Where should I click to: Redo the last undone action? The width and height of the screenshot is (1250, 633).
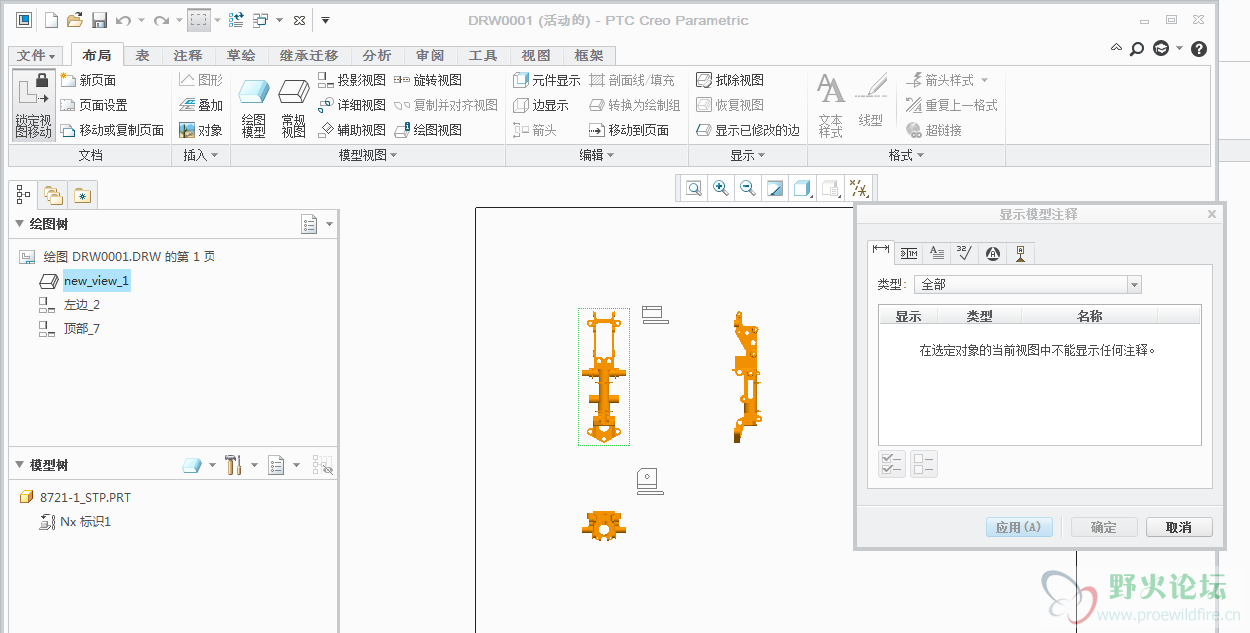click(161, 20)
